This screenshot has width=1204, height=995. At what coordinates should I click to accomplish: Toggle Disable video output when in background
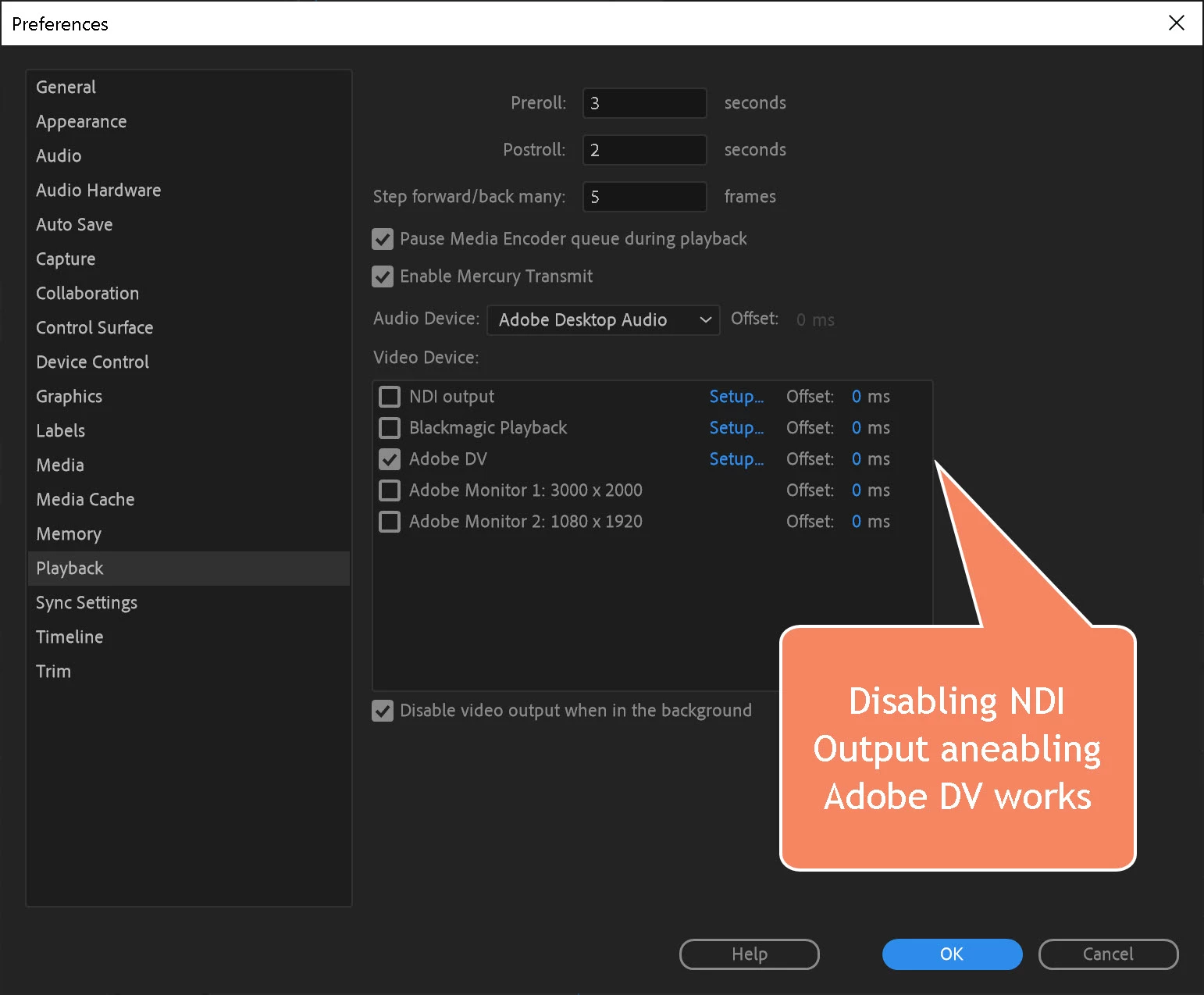tap(383, 711)
